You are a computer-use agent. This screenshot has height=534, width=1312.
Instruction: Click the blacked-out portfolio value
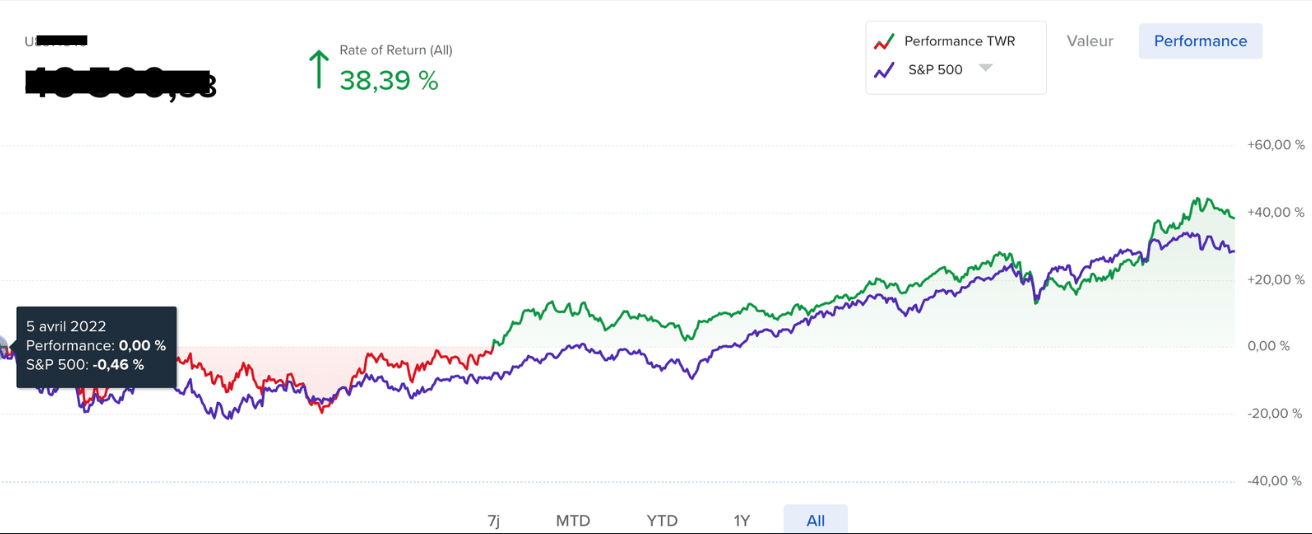[118, 82]
